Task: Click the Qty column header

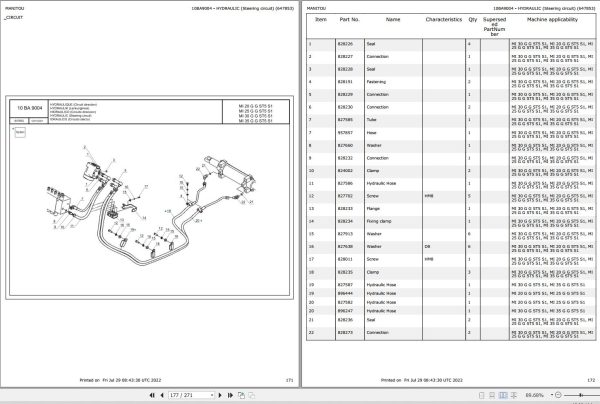Action: point(473,20)
